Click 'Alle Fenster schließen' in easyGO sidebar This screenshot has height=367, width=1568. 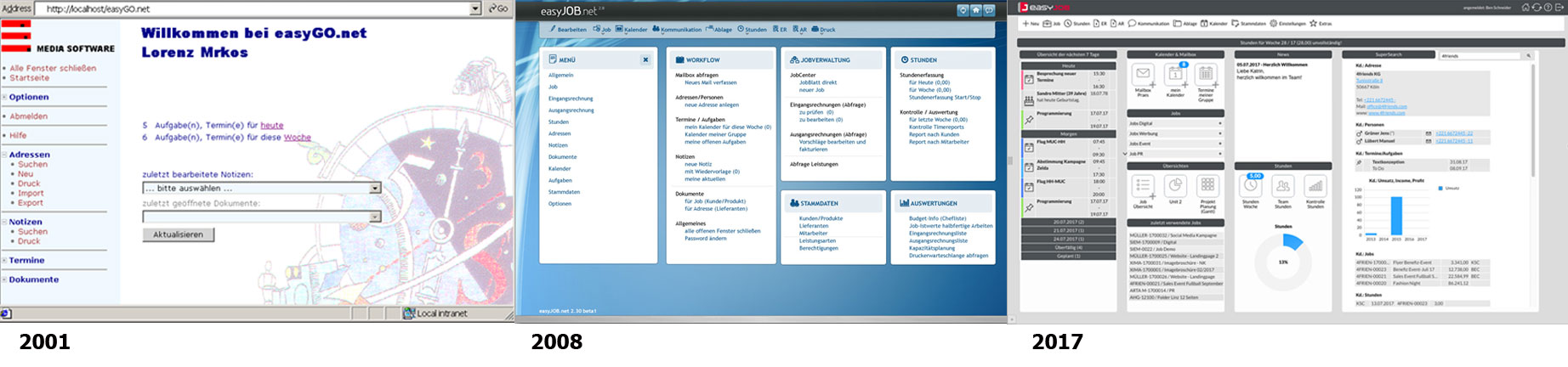coord(53,68)
